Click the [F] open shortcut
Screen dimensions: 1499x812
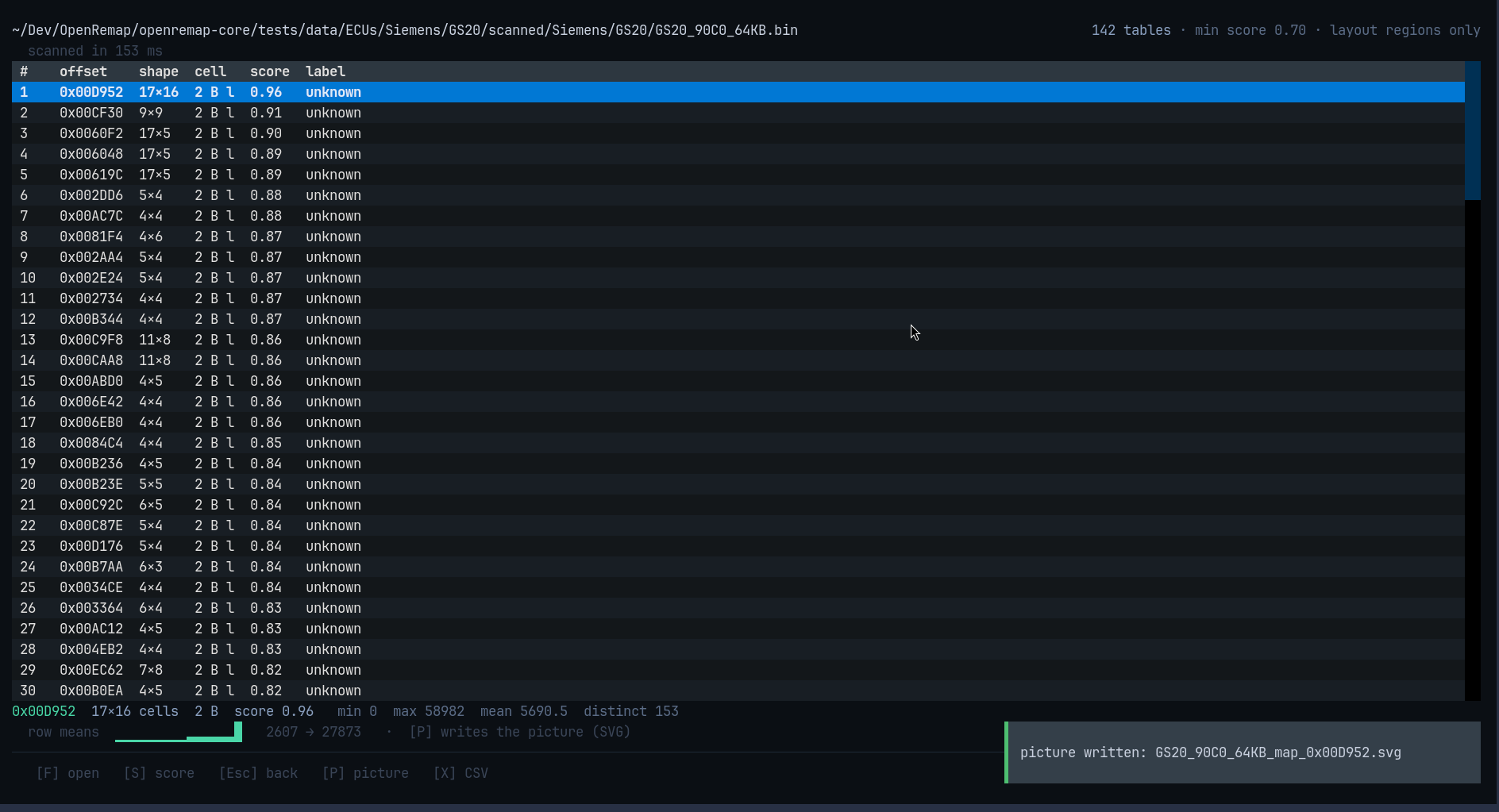tap(67, 773)
